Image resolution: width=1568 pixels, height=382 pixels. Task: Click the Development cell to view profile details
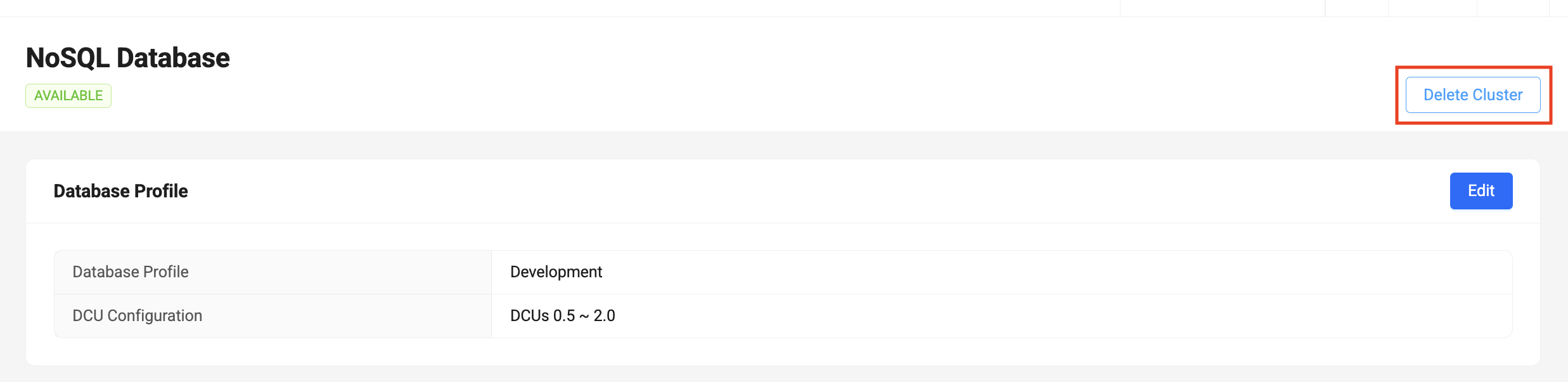coord(556,272)
